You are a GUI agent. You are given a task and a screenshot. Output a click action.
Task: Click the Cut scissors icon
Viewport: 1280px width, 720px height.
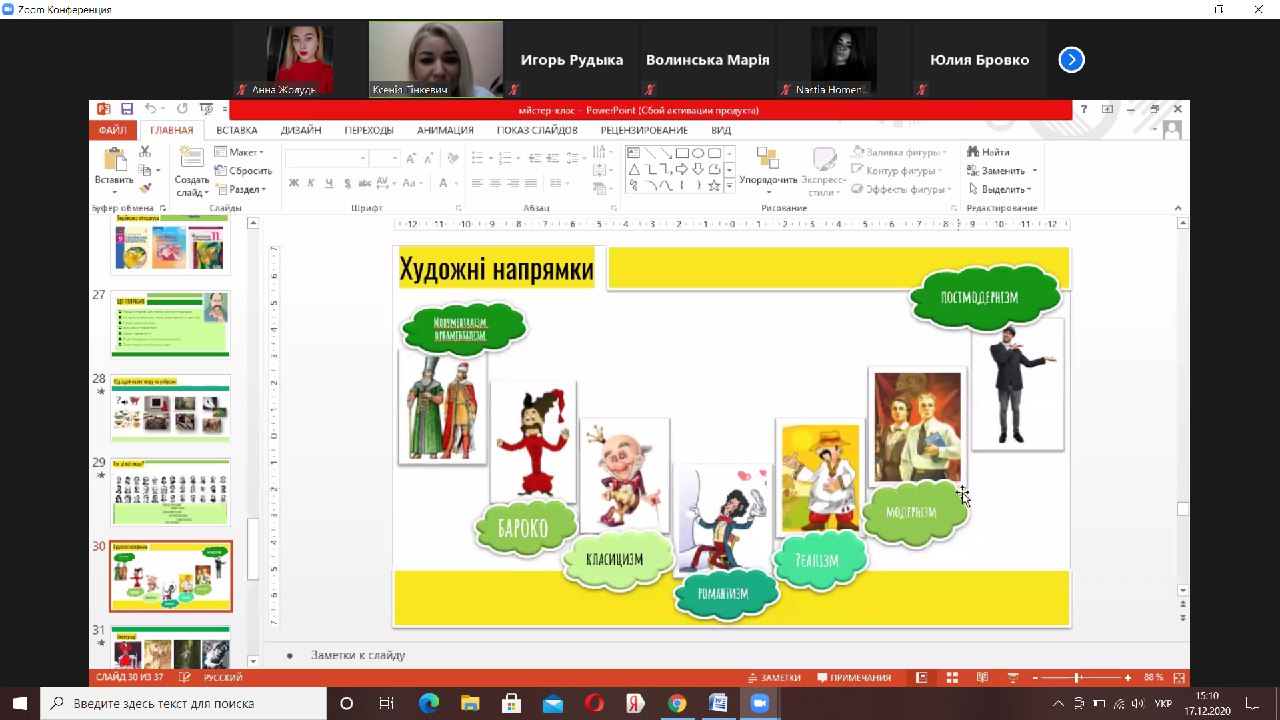145,152
